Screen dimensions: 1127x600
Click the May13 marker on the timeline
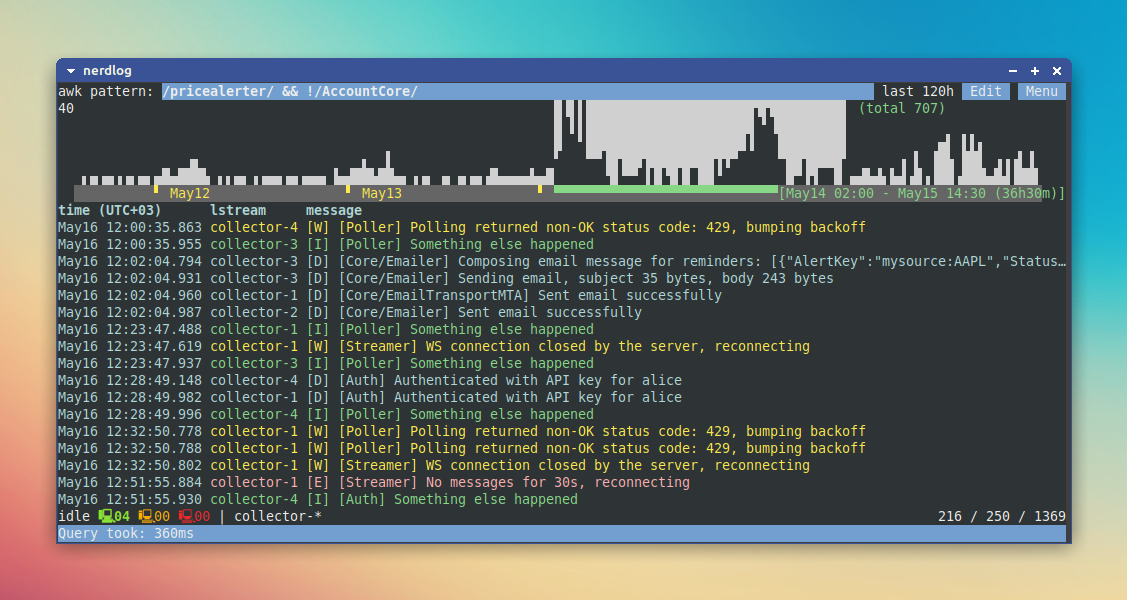coord(381,193)
